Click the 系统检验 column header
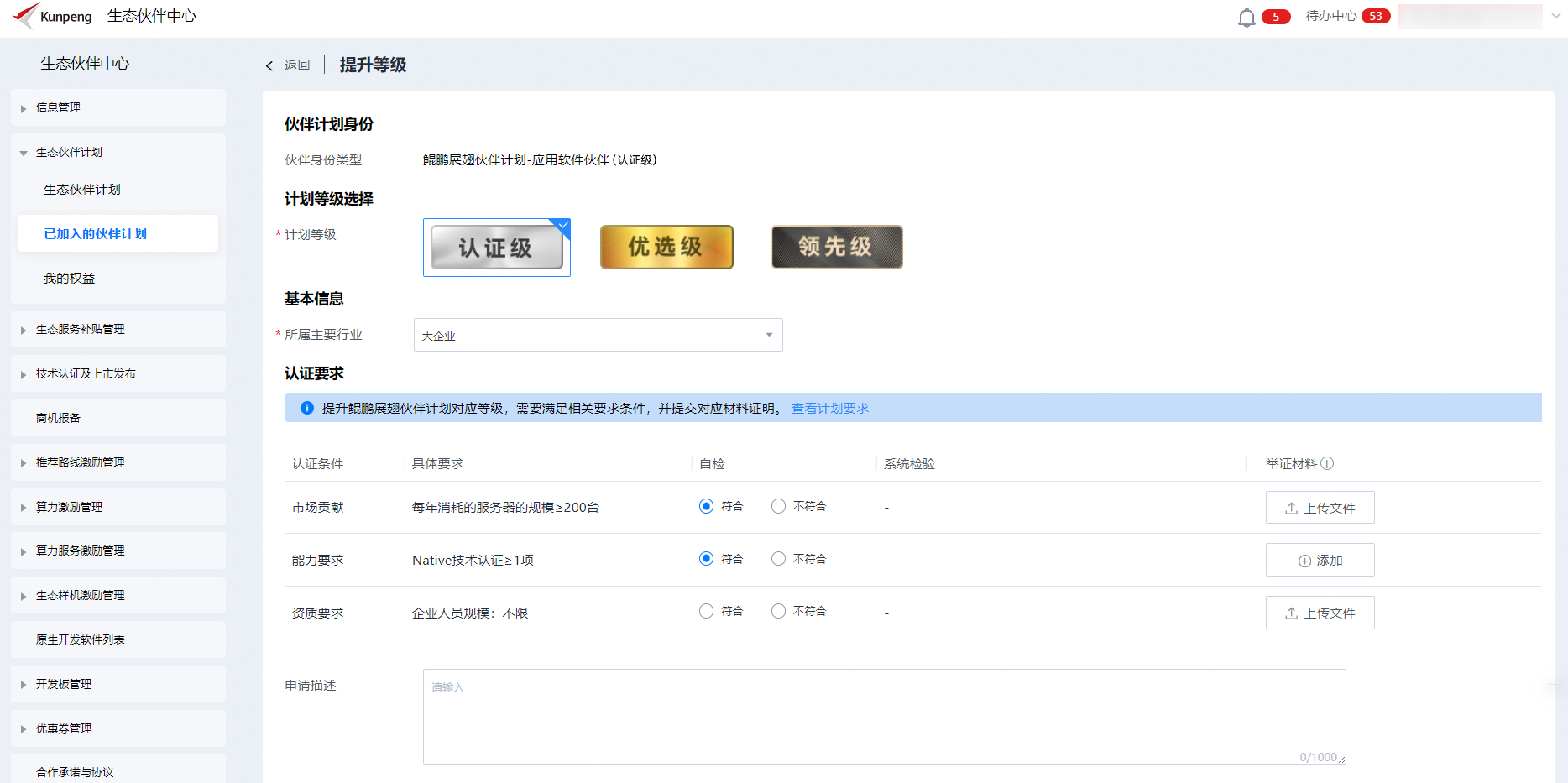Screen dimensions: 1568x783 (x=909, y=463)
